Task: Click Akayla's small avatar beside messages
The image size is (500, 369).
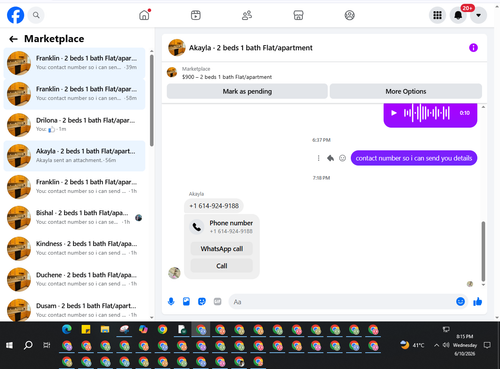Action: click(174, 273)
